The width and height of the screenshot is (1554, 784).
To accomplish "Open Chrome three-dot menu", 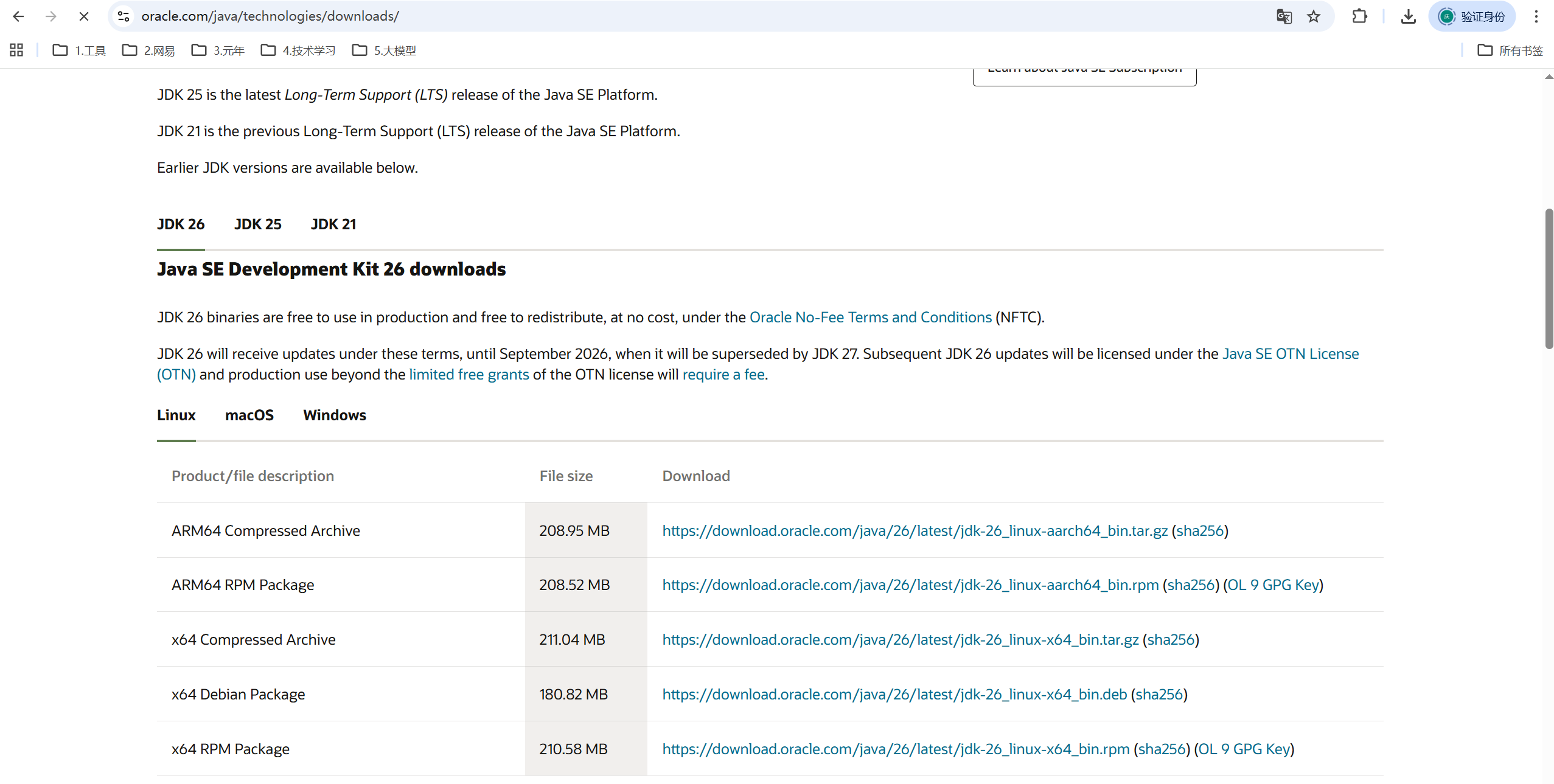I will 1536,16.
